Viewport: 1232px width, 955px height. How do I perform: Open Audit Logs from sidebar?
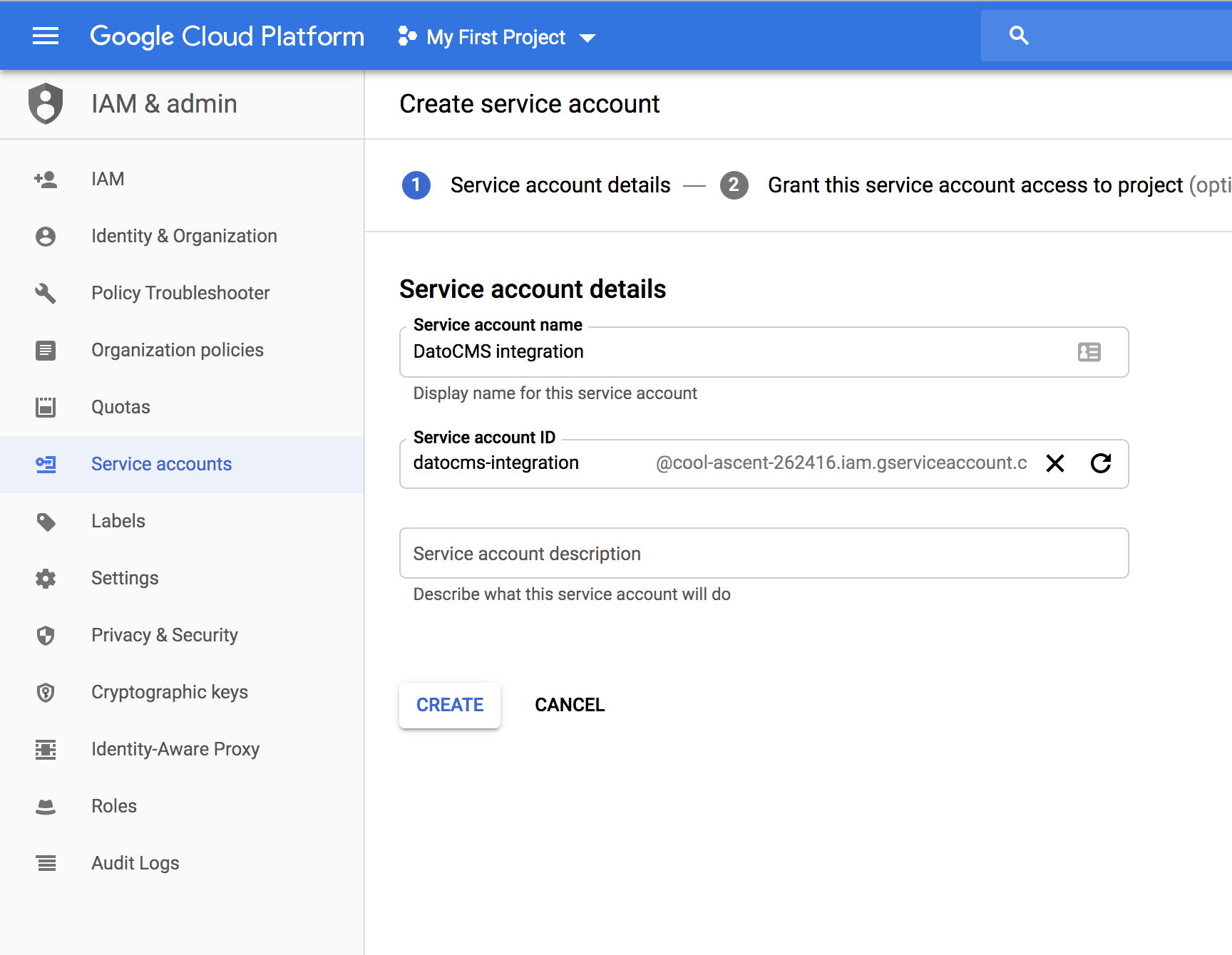135,863
